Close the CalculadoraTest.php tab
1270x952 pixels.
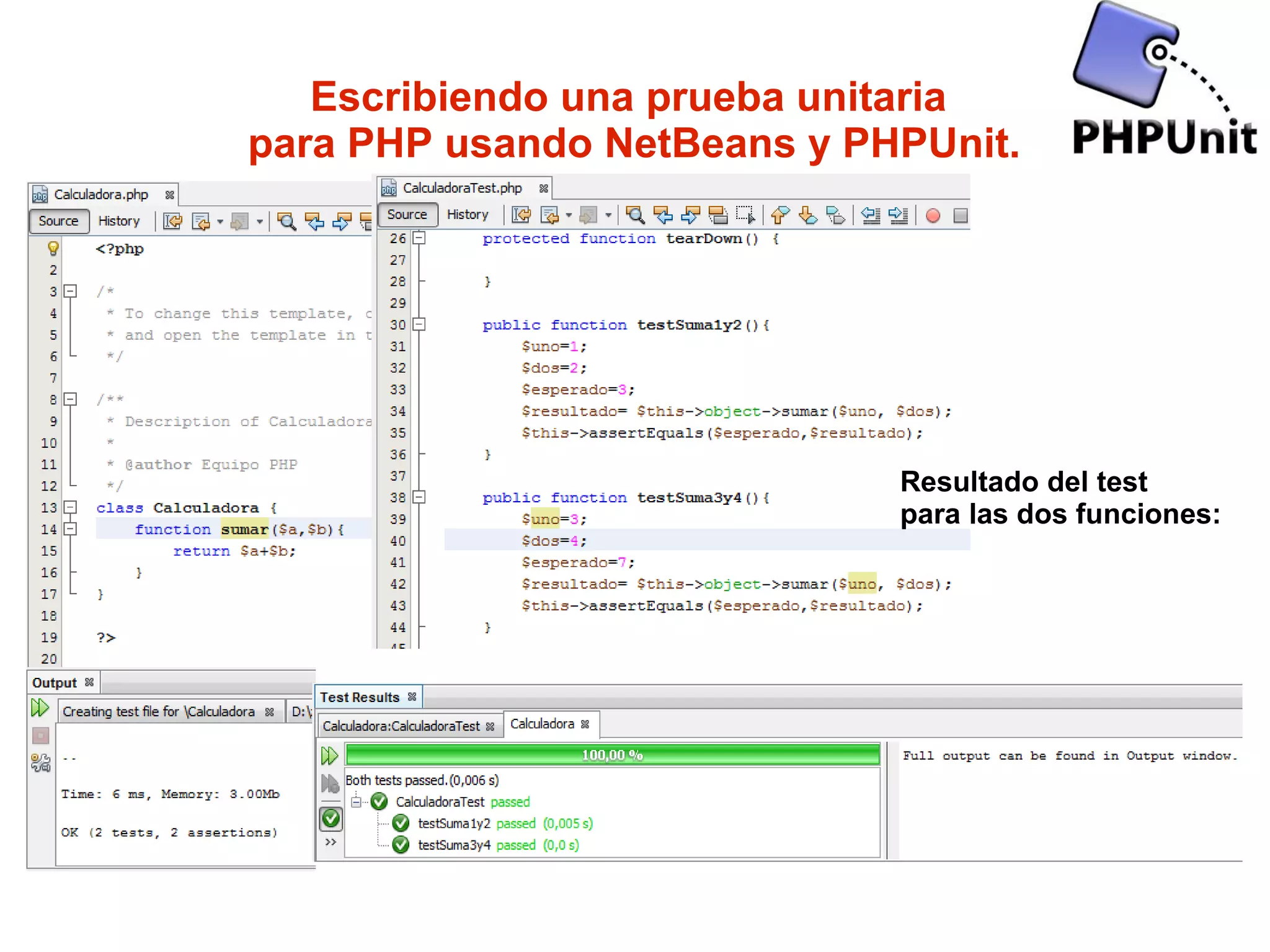(x=543, y=189)
